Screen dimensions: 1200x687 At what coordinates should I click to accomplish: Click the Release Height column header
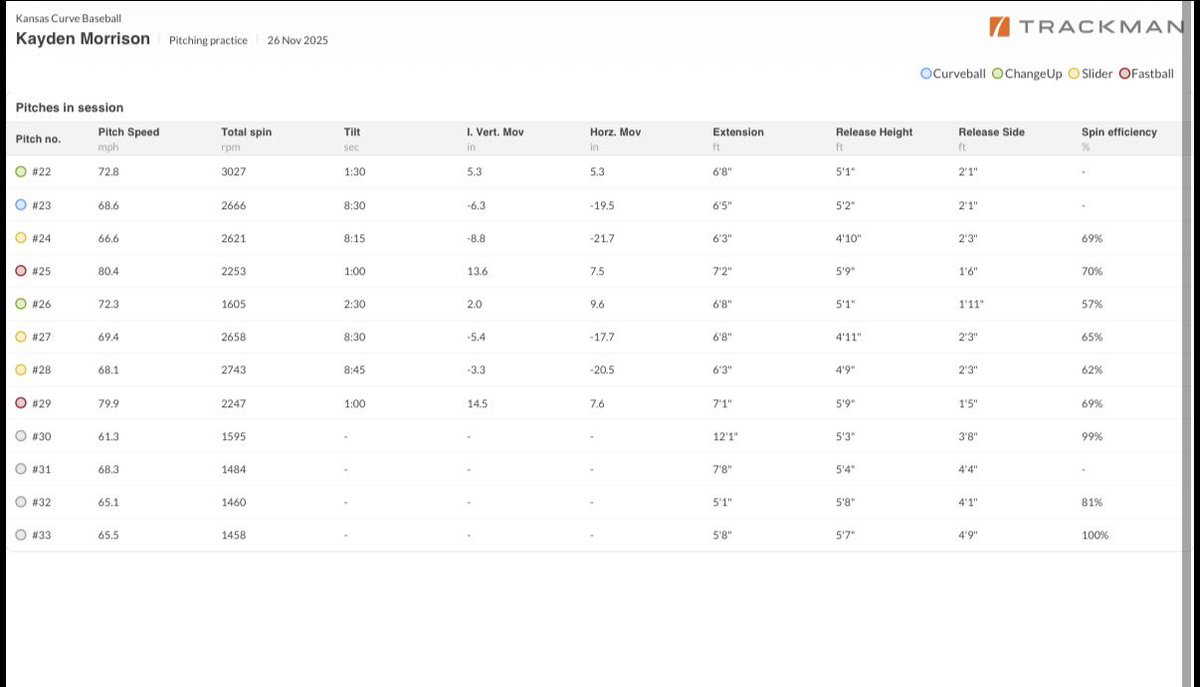click(x=874, y=132)
